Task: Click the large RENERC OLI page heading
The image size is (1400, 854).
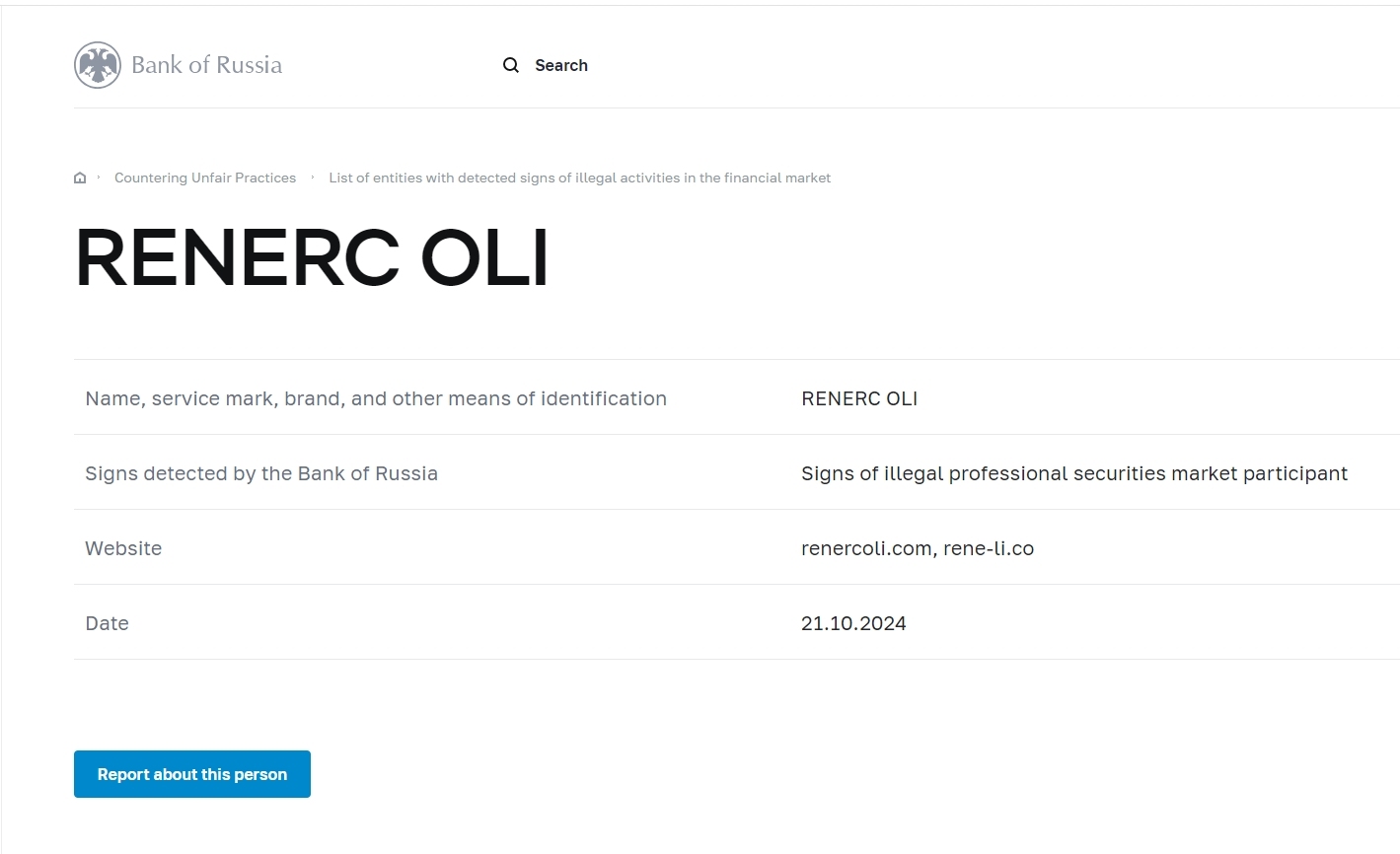Action: click(x=312, y=258)
